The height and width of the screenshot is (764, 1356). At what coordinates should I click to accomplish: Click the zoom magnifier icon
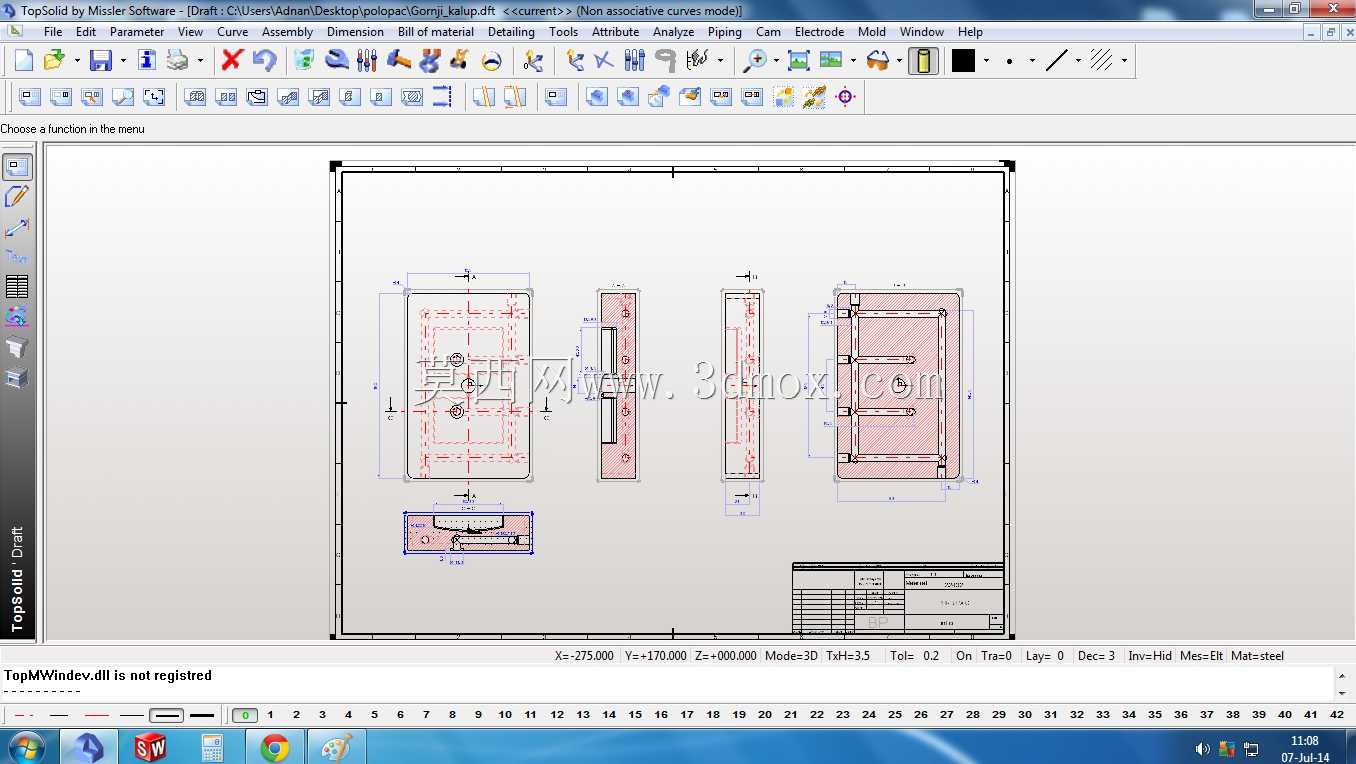coord(754,61)
